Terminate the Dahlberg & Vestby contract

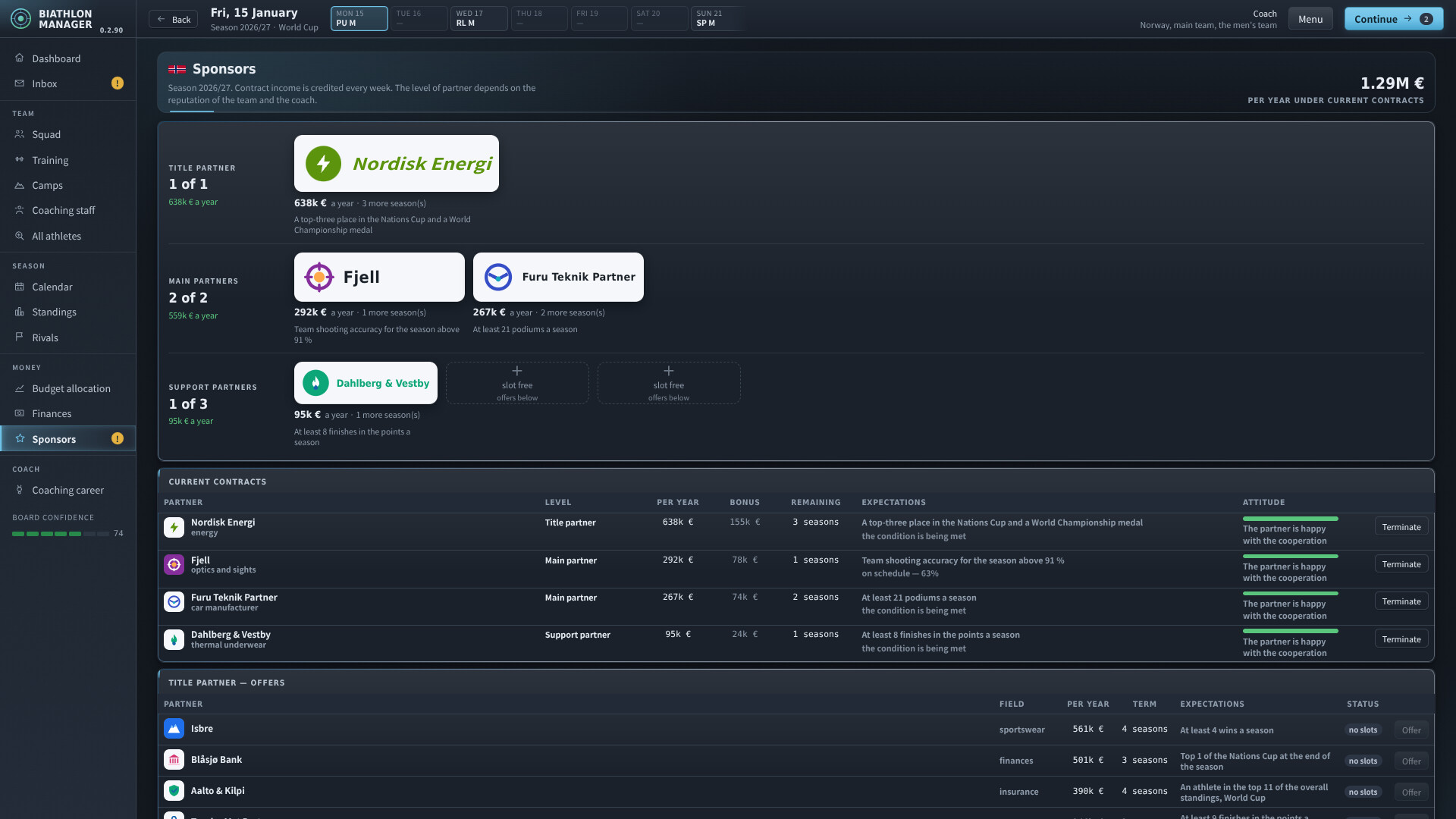[1401, 639]
